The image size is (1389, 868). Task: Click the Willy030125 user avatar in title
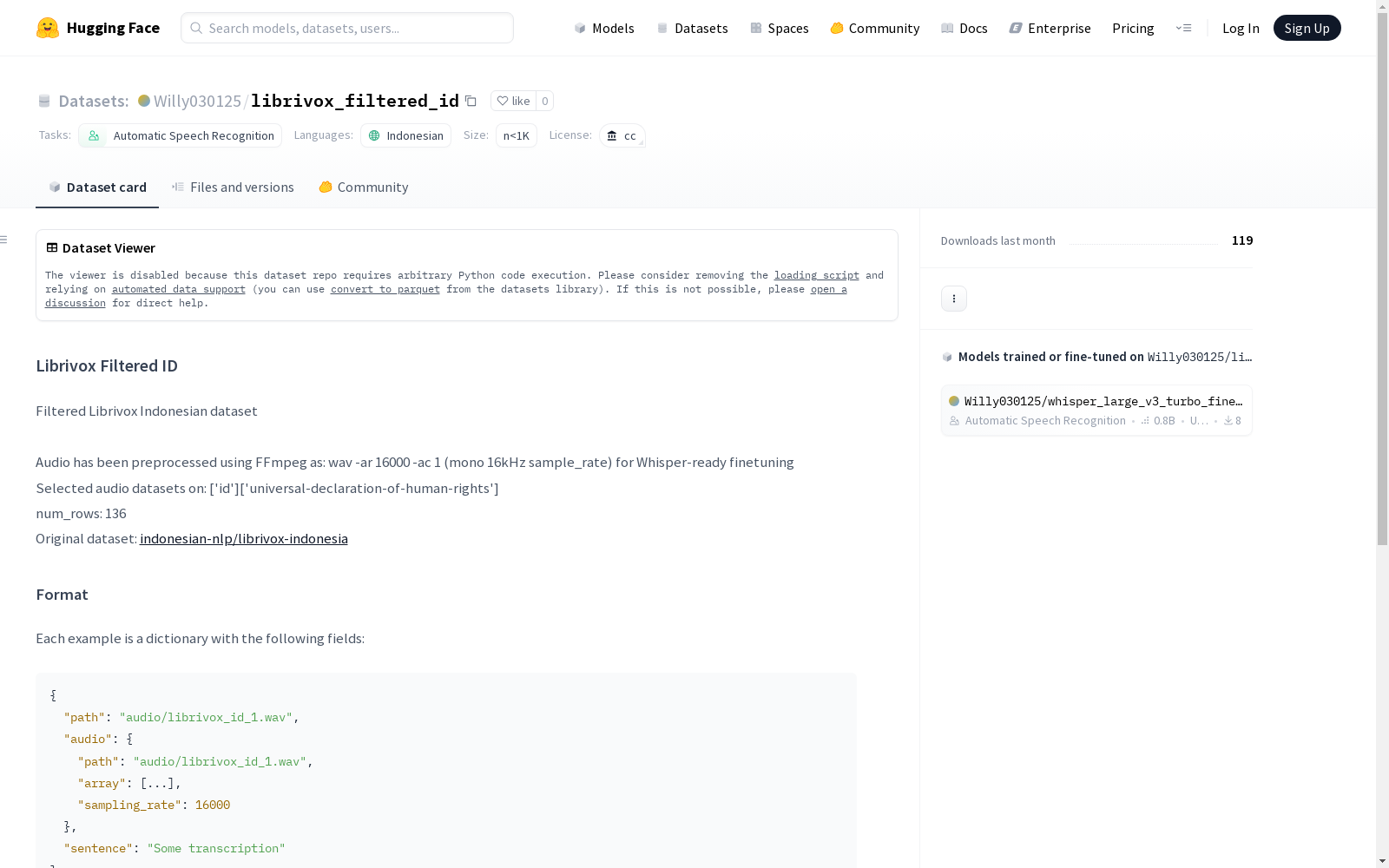144,101
